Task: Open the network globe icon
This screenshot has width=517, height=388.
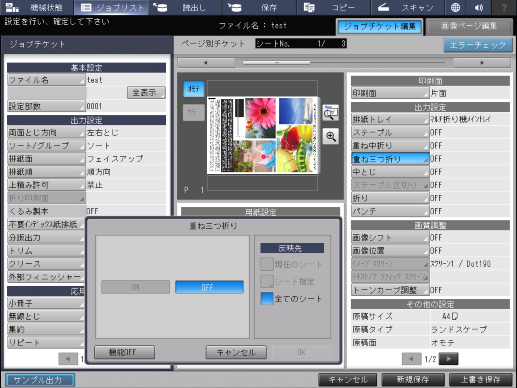Action: click(455, 7)
